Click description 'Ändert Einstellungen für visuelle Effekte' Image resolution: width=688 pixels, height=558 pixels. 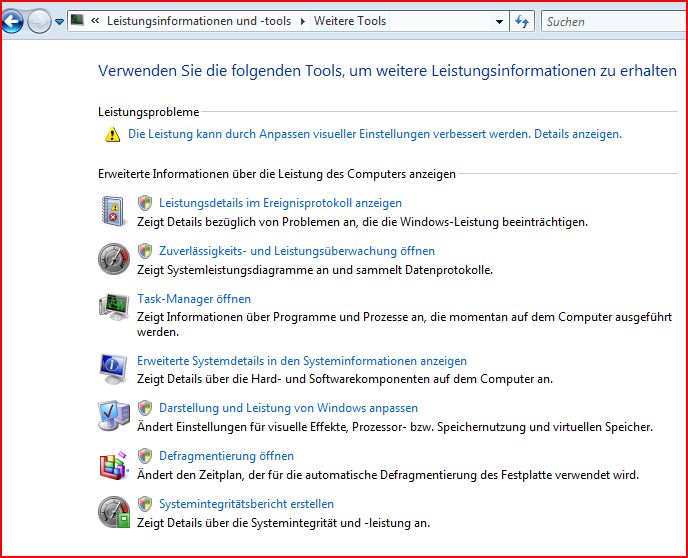395,427
